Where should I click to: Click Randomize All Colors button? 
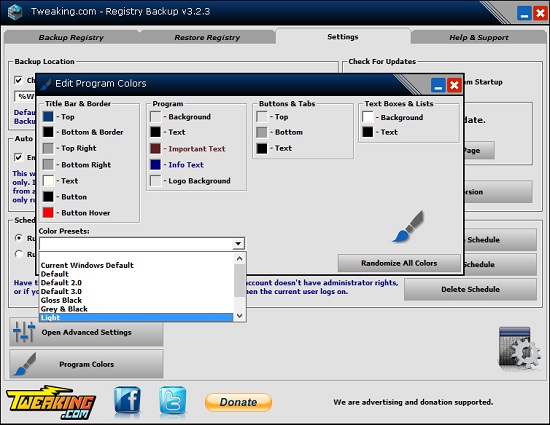coord(399,263)
